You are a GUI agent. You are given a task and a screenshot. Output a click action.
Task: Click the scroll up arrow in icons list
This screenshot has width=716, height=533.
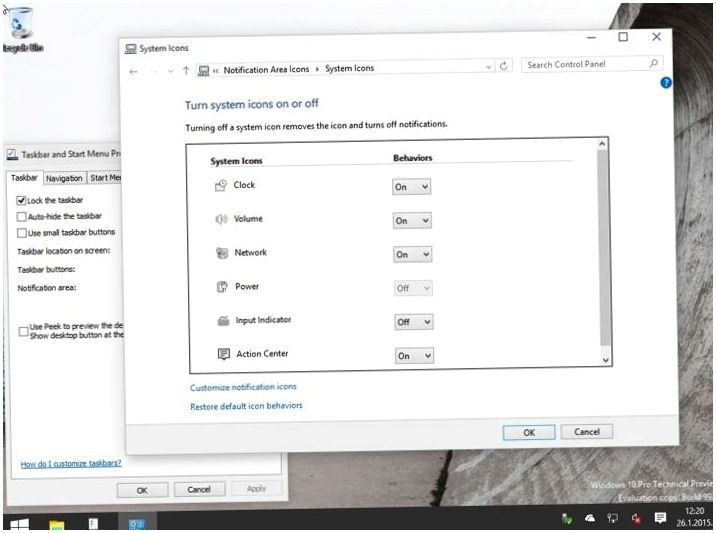602,144
